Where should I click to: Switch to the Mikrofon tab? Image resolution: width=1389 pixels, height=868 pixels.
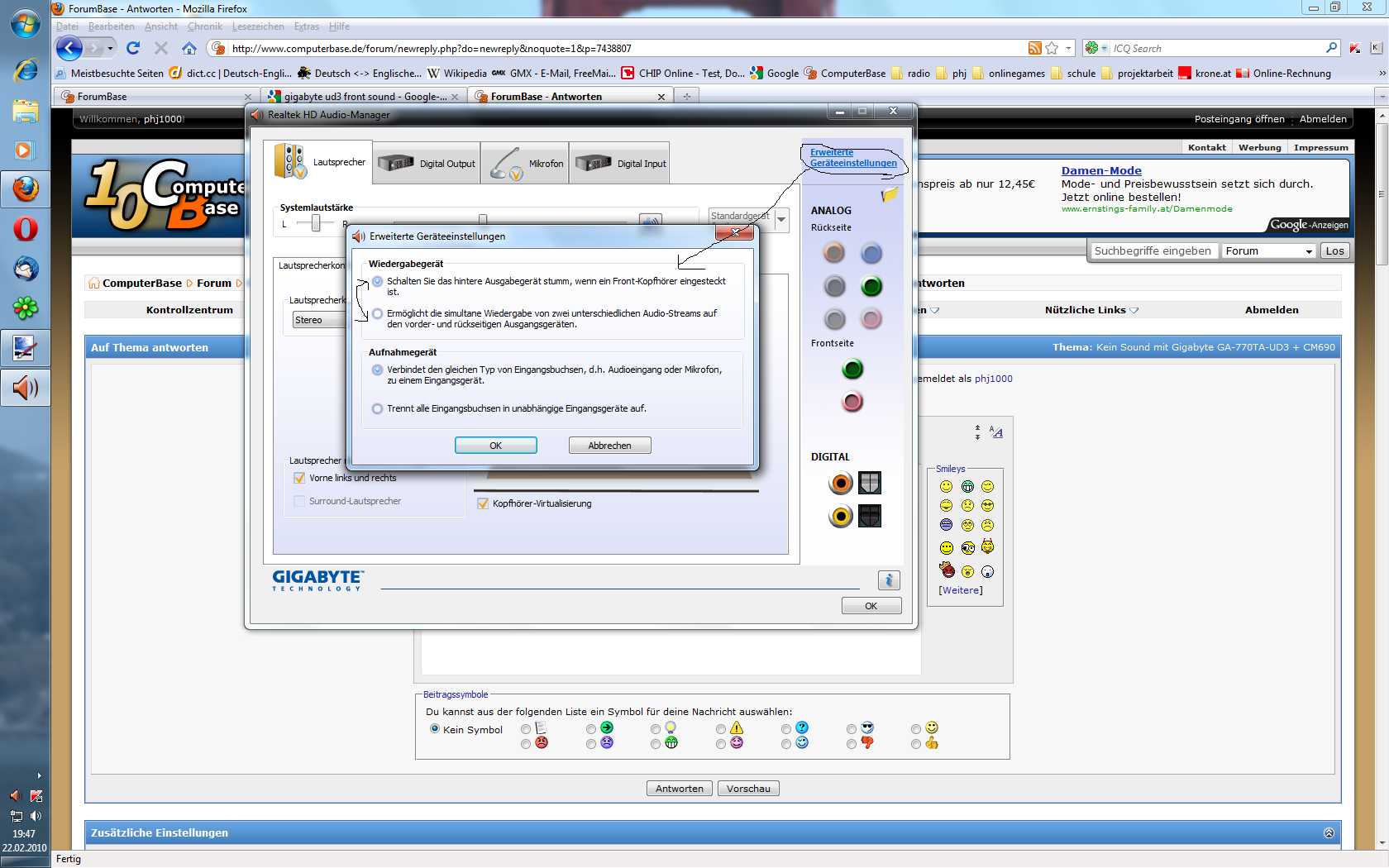point(525,163)
